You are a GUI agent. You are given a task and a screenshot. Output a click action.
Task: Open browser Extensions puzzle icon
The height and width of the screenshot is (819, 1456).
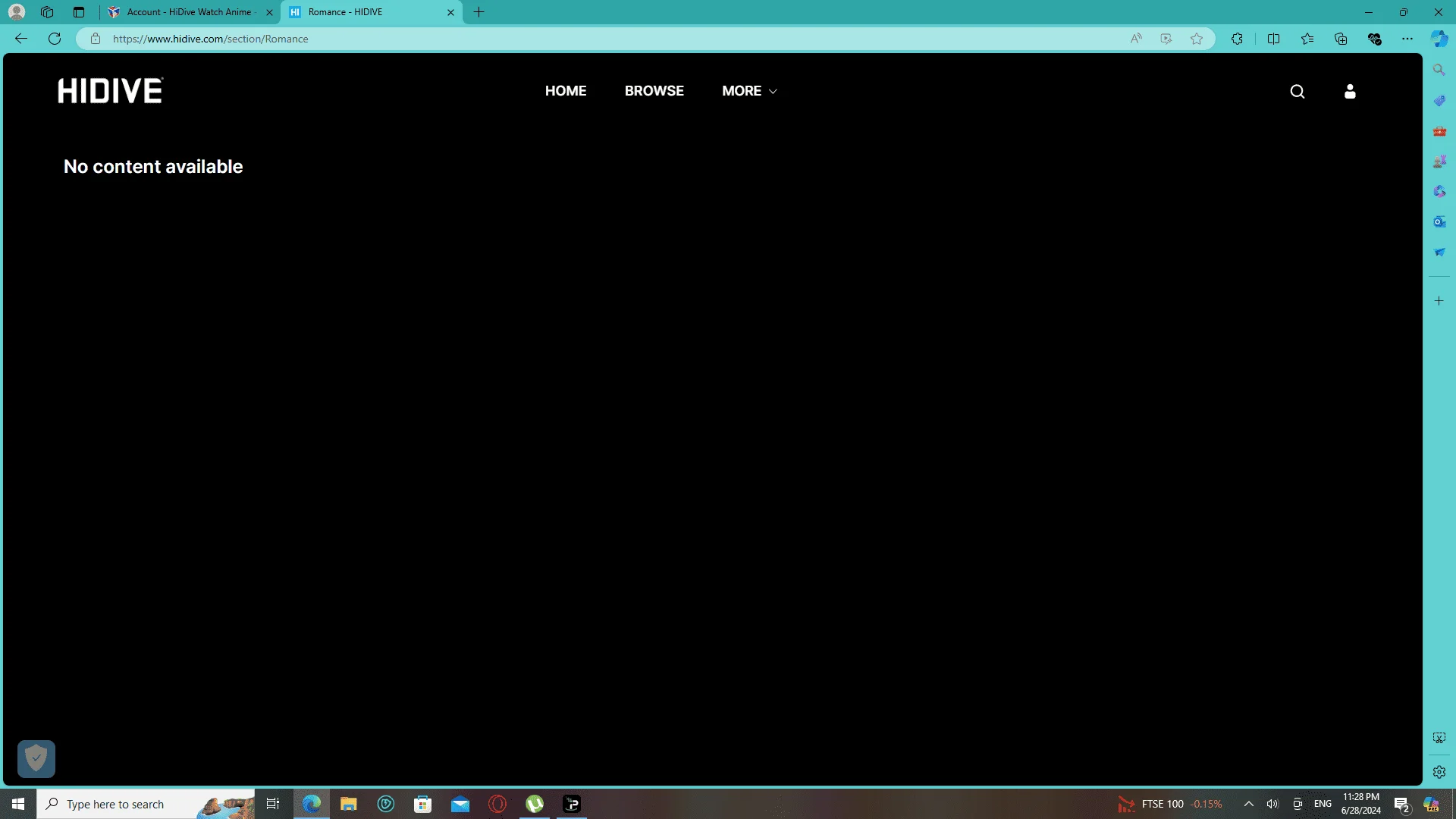(1237, 39)
